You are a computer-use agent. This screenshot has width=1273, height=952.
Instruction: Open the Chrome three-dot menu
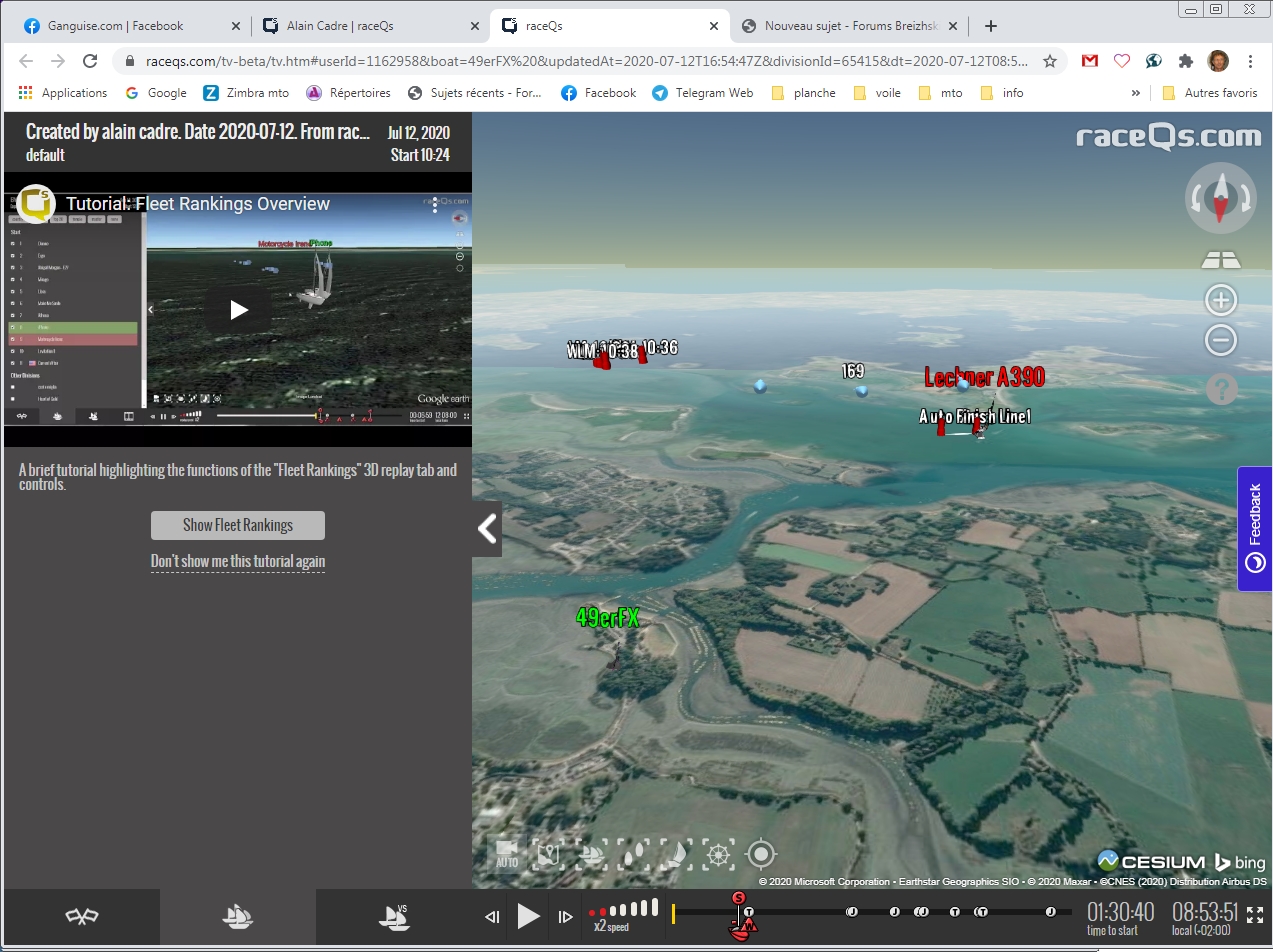(x=1251, y=61)
